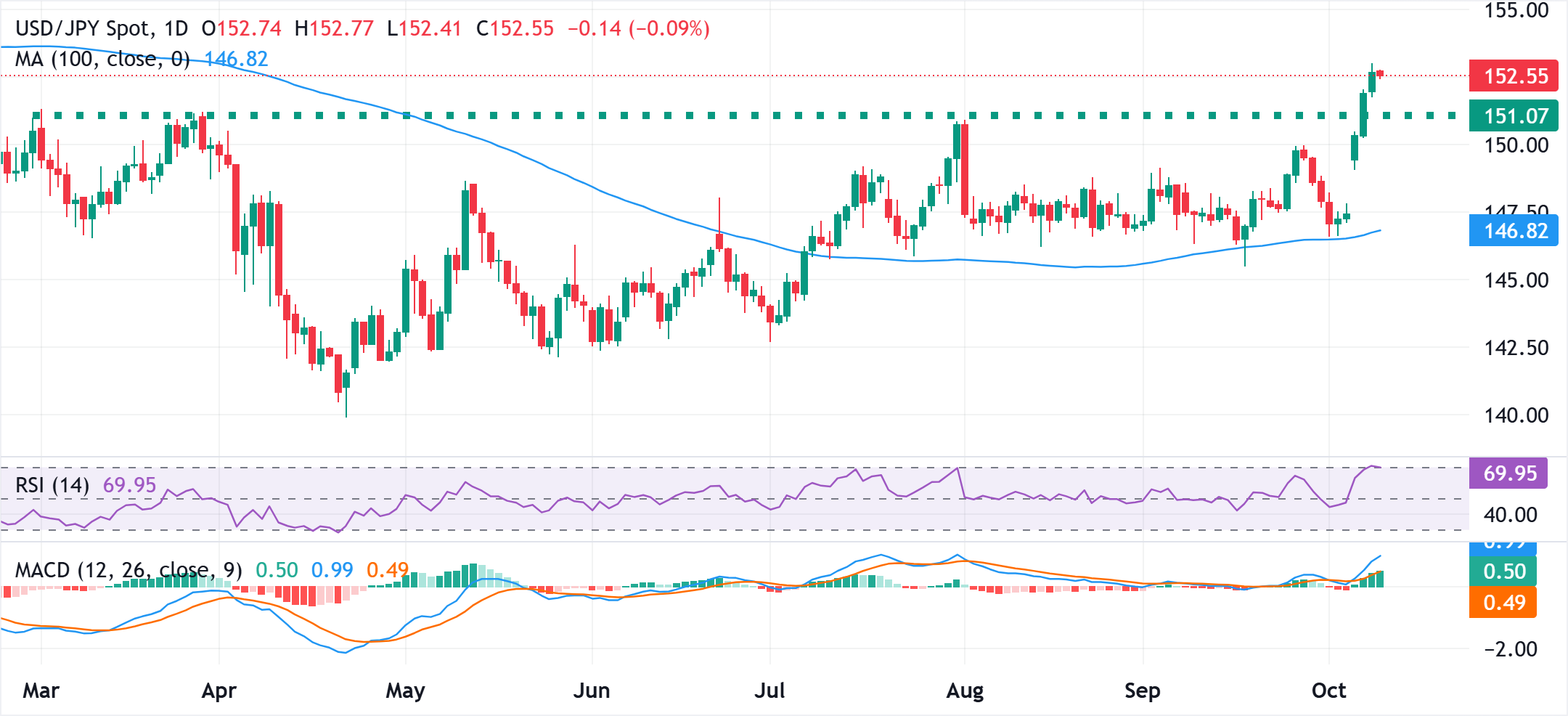
Task: Click the purple 69.95 RSI value tag
Action: 1508,473
